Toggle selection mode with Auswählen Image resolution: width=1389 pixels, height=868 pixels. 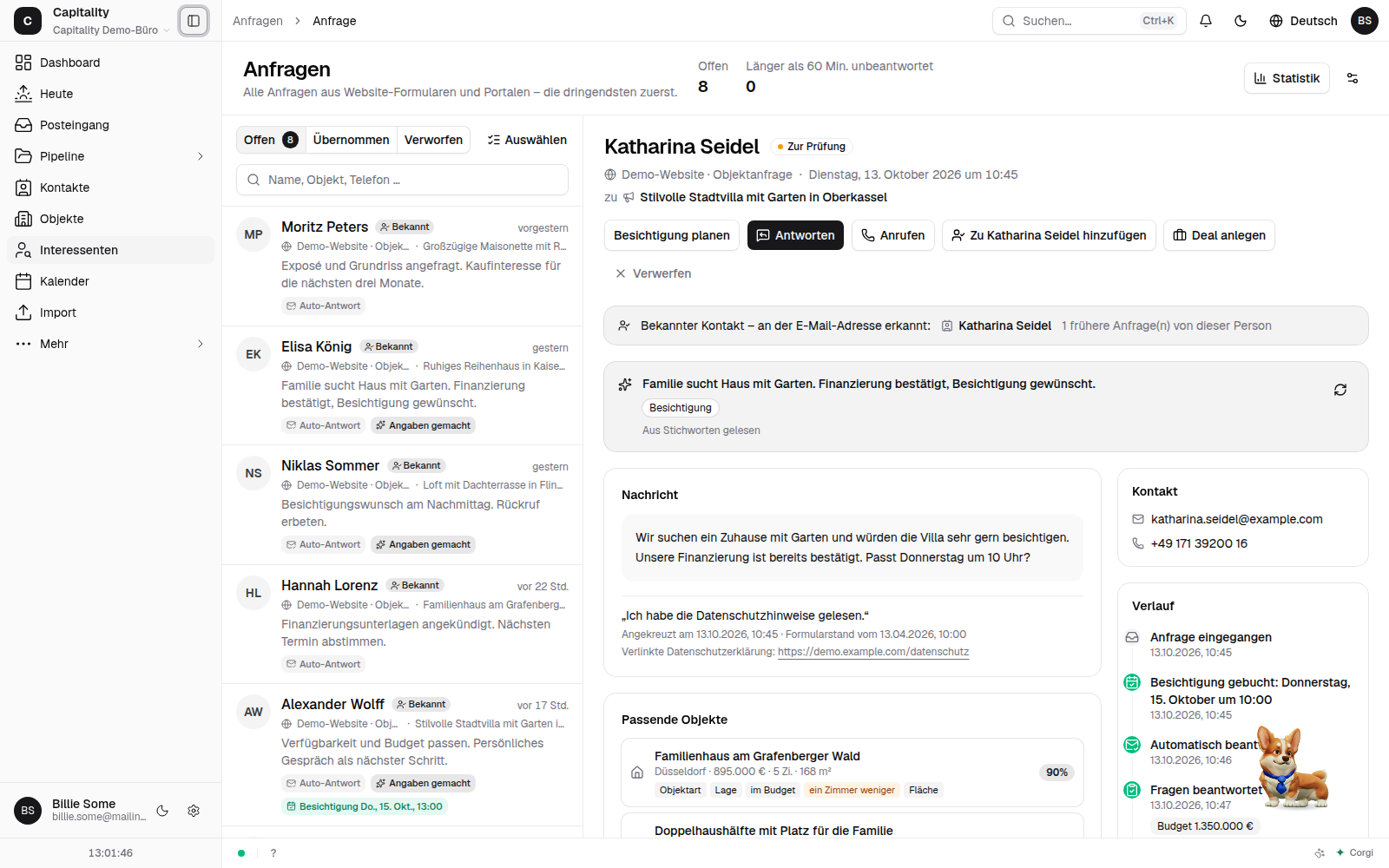tap(527, 140)
